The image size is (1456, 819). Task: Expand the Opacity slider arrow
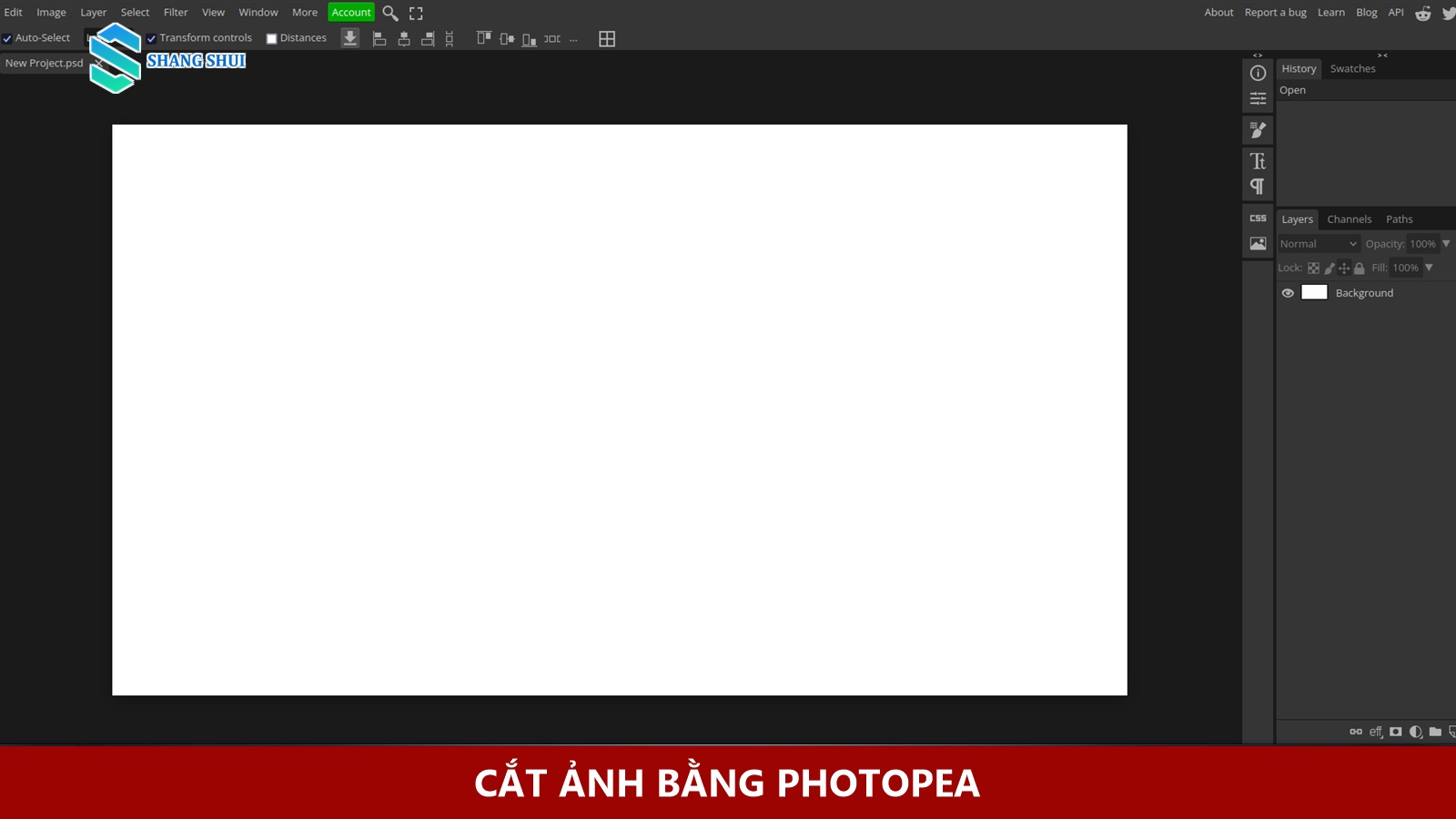(x=1446, y=244)
